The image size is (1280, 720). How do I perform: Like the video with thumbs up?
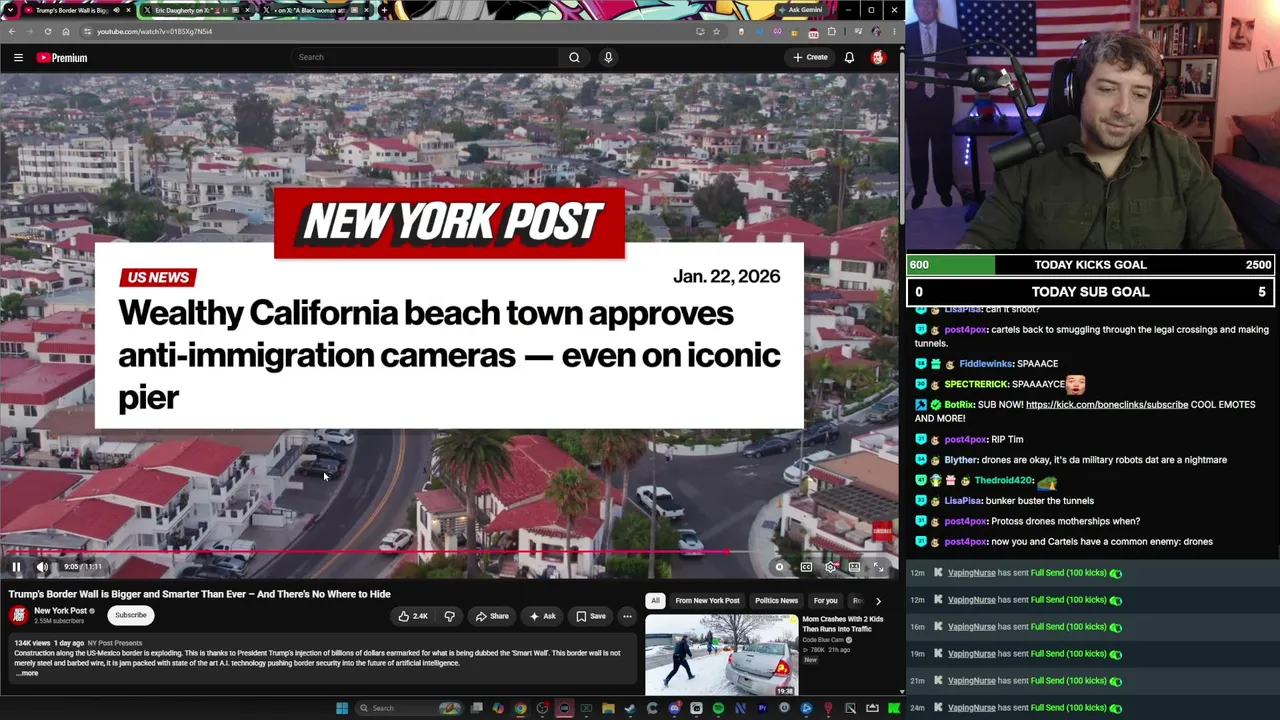coord(413,616)
